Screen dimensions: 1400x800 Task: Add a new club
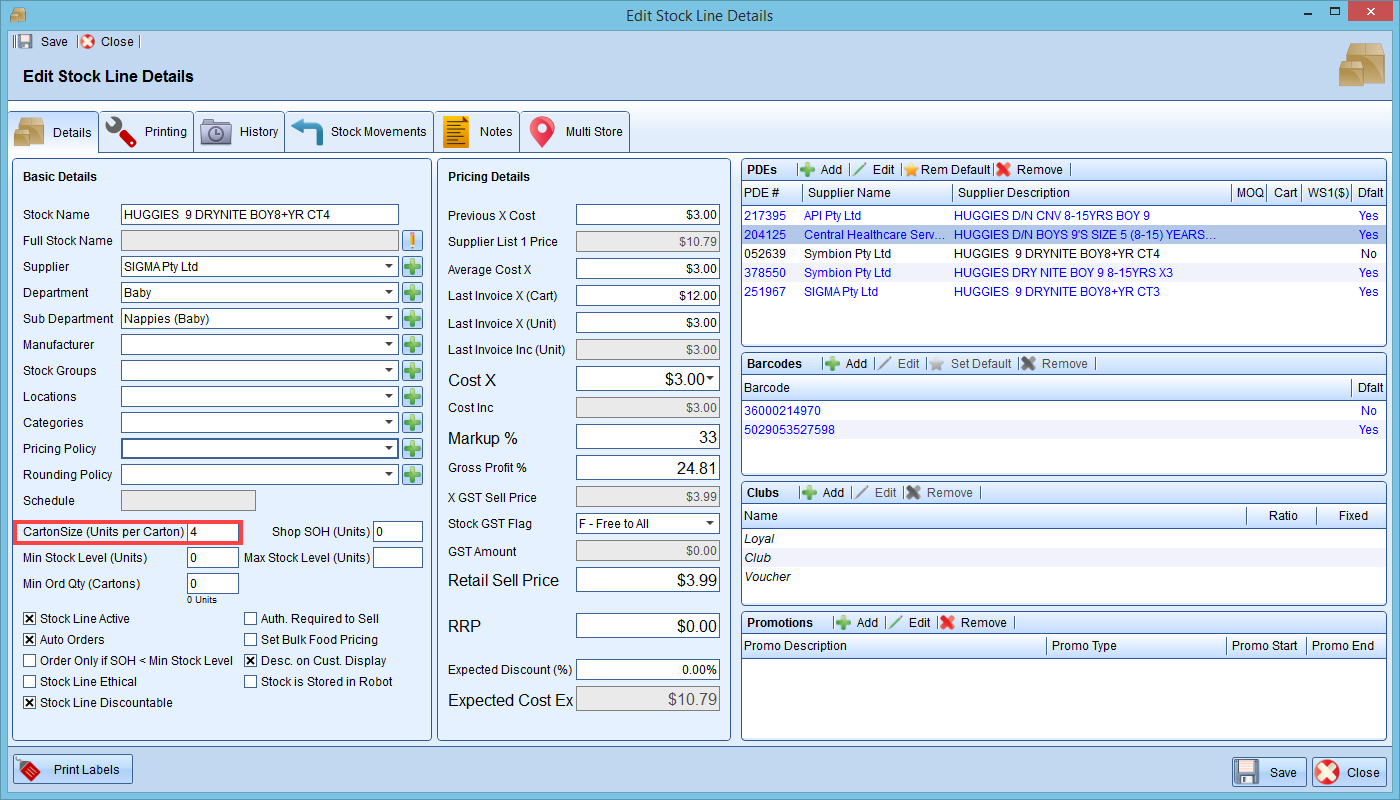(x=823, y=492)
